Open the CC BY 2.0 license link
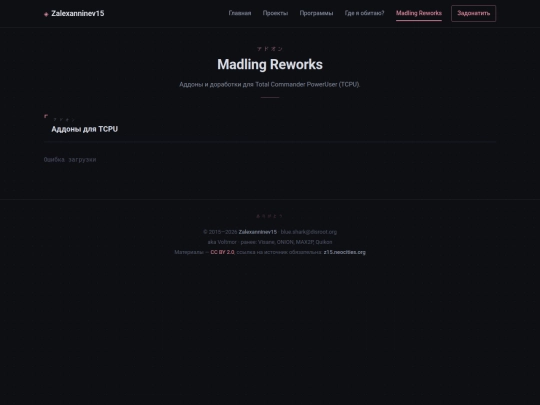 (x=222, y=252)
